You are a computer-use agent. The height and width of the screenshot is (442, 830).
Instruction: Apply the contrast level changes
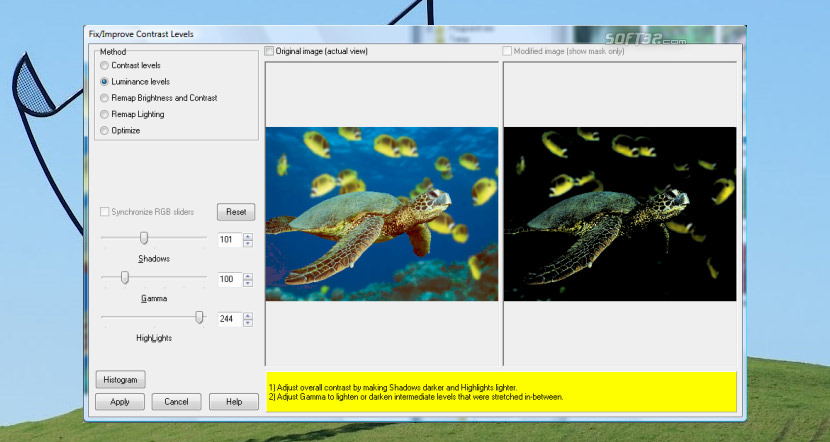(120, 402)
